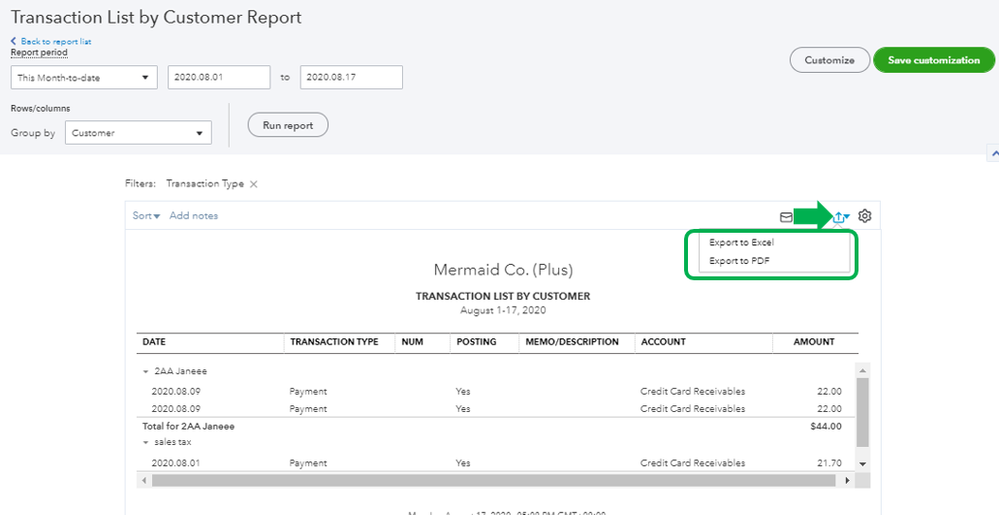Click the email report envelope icon
Image resolution: width=999 pixels, height=515 pixels.
(x=786, y=216)
